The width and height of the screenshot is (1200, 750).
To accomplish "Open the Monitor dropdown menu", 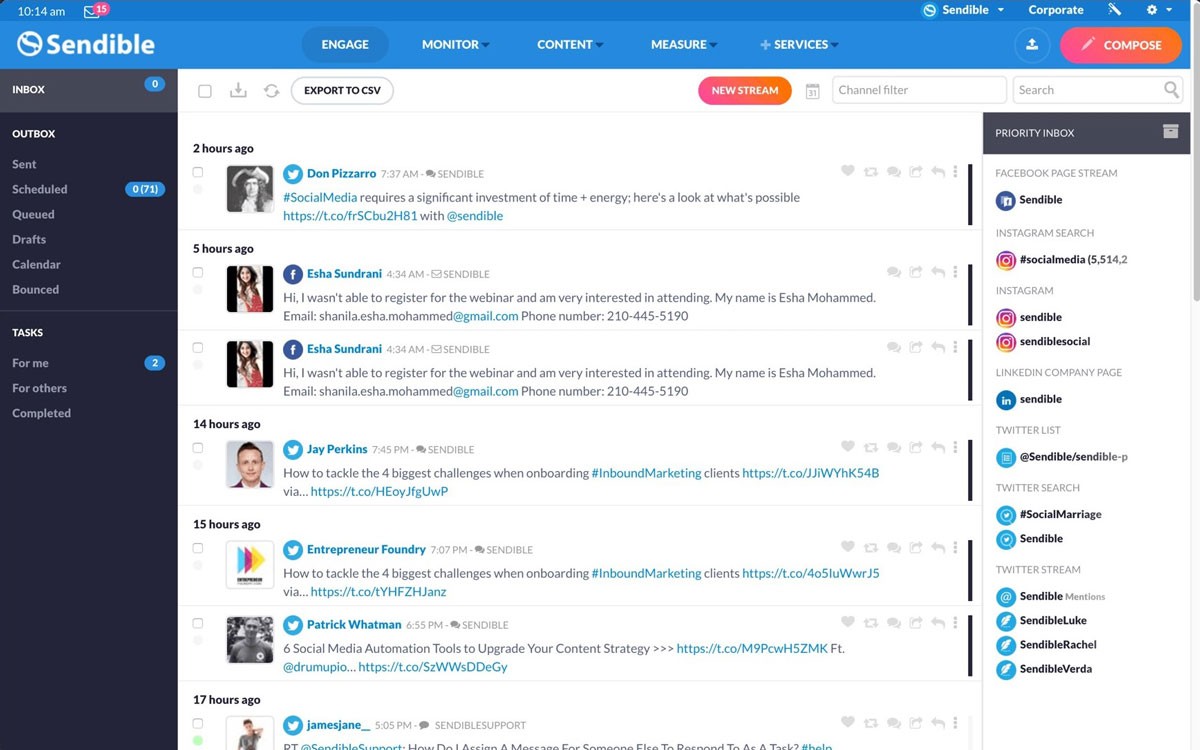I will [455, 44].
